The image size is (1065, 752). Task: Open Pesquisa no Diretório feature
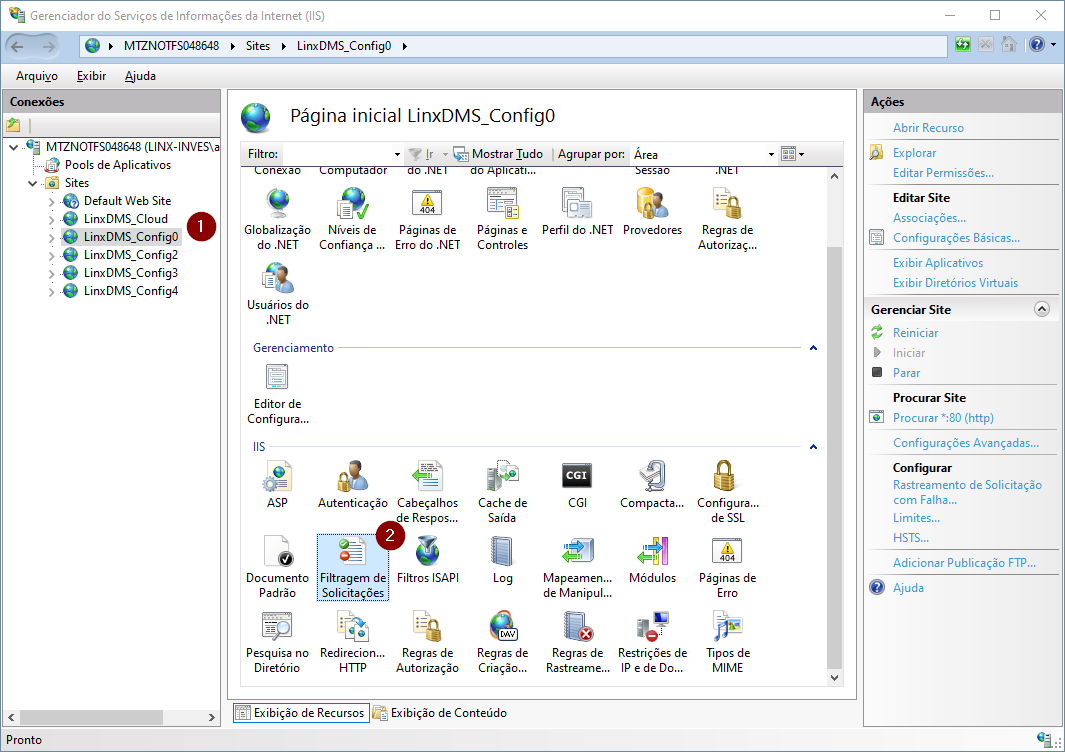click(277, 643)
